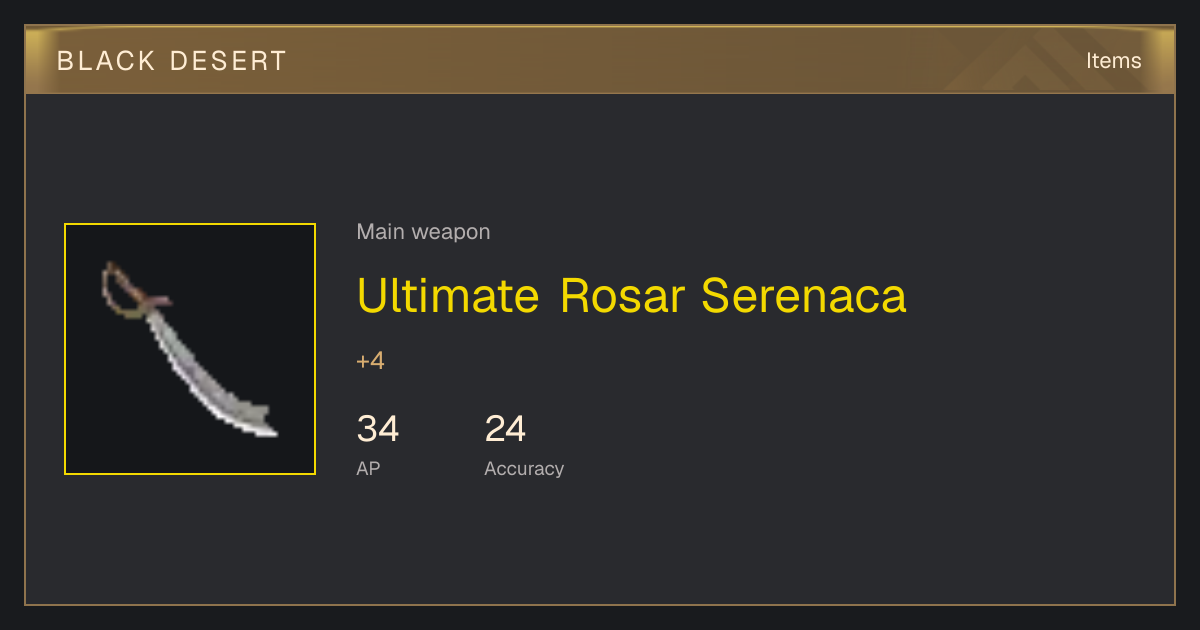The width and height of the screenshot is (1200, 630).
Task: Click the word weapon in category label
Action: (x=451, y=232)
